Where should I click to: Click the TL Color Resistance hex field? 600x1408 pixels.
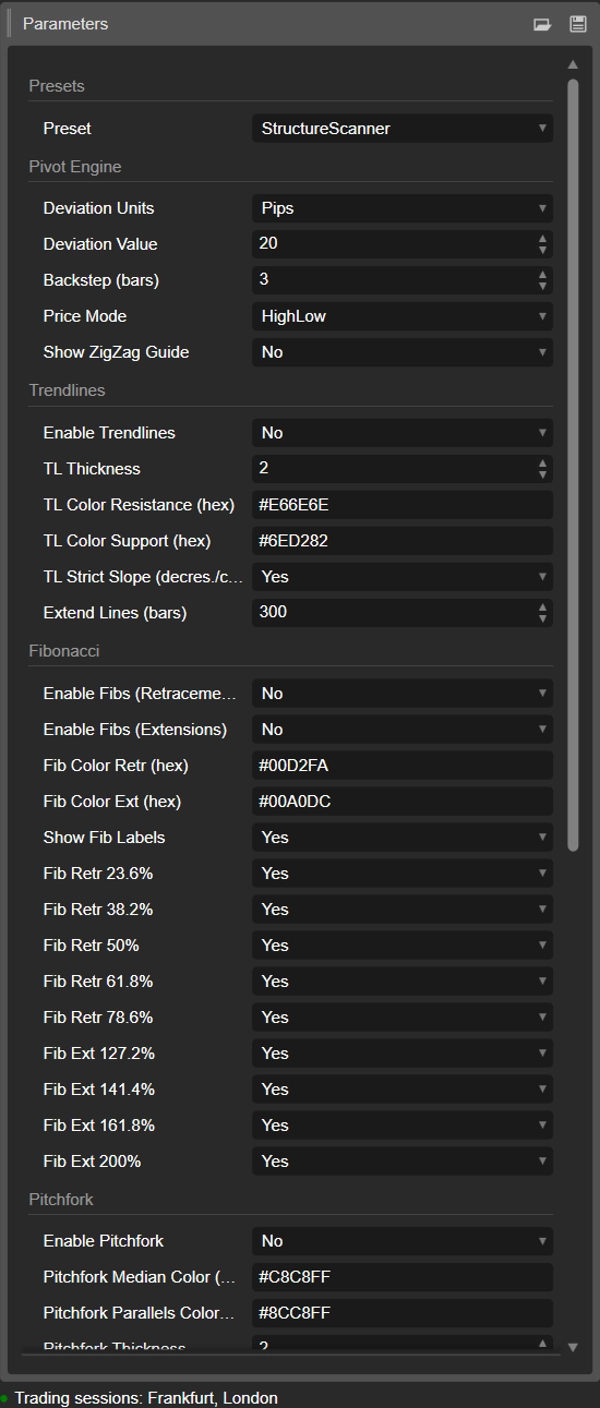click(x=401, y=505)
